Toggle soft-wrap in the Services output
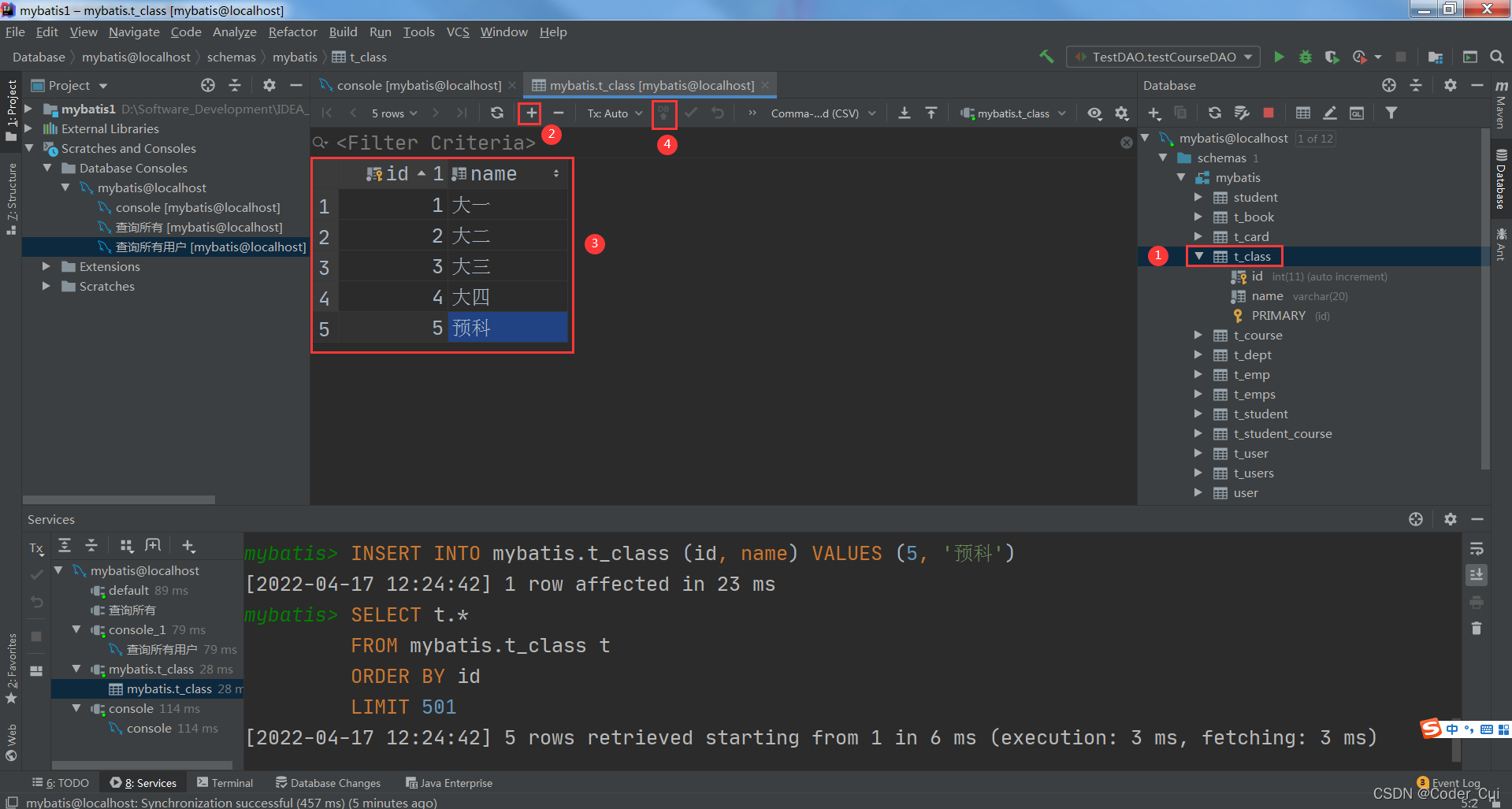This screenshot has height=809, width=1512. (1477, 549)
